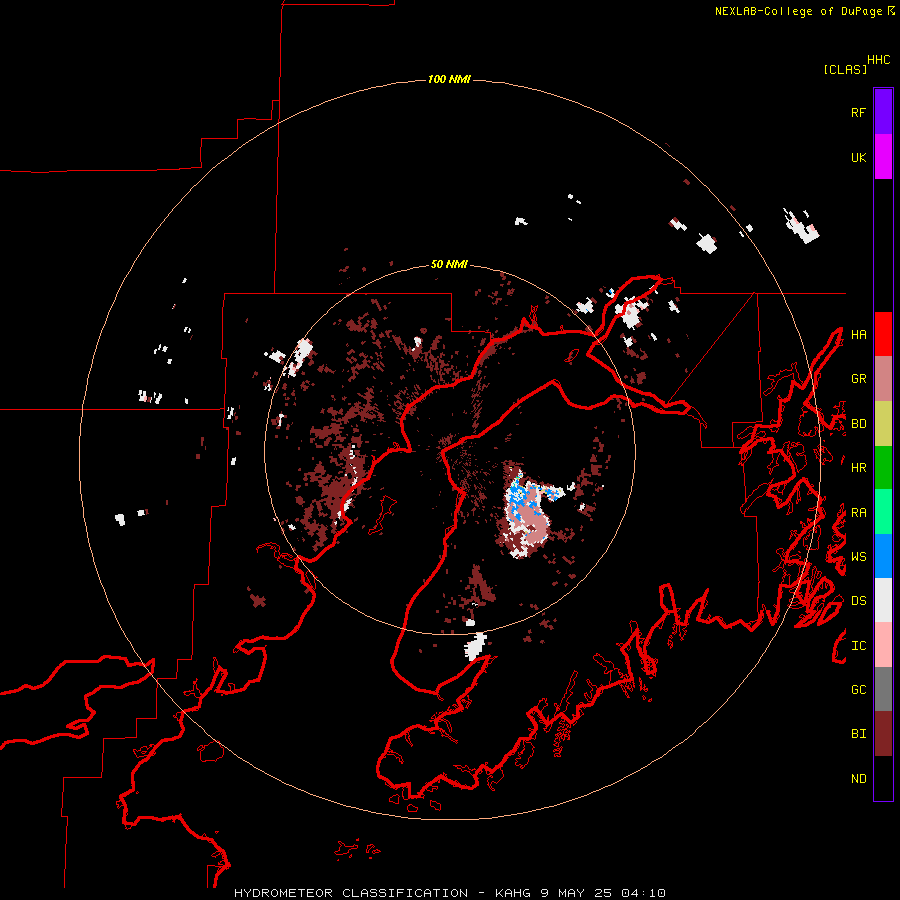Screen dimensions: 900x900
Task: Click the [CLAS] unit label
Action: pos(845,69)
